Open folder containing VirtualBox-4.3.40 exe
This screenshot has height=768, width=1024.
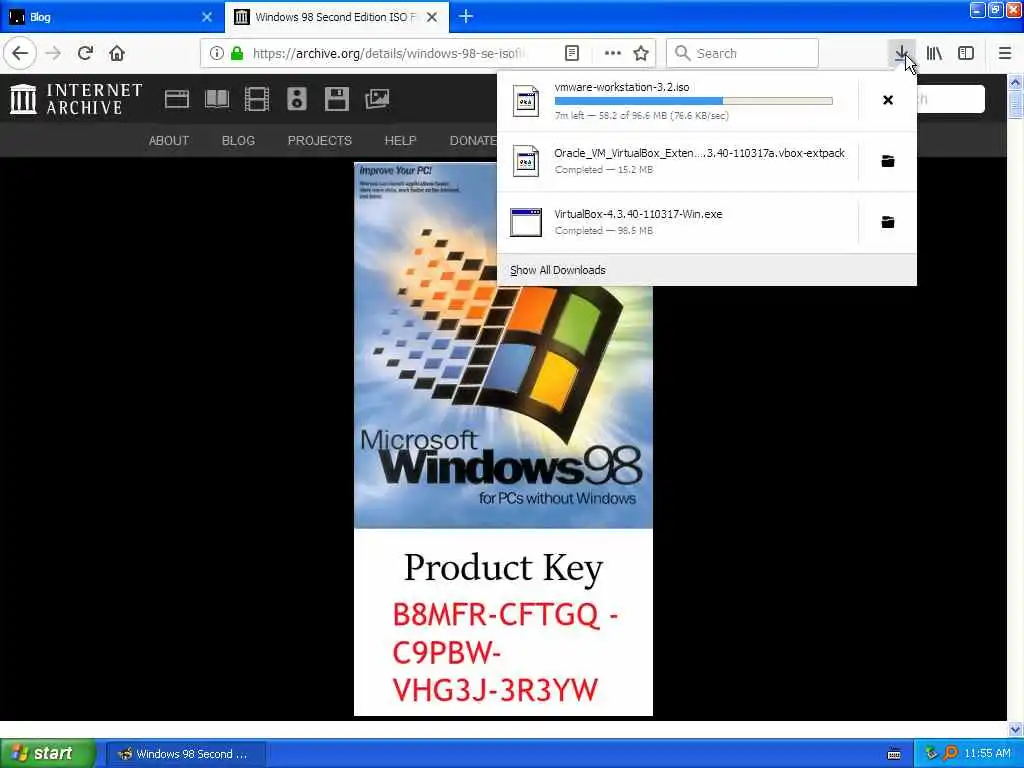point(888,222)
